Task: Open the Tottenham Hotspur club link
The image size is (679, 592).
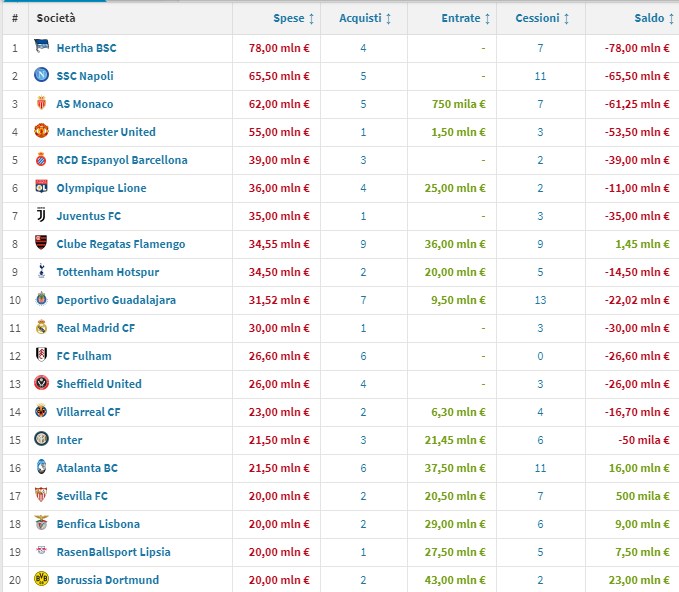Action: tap(107, 272)
